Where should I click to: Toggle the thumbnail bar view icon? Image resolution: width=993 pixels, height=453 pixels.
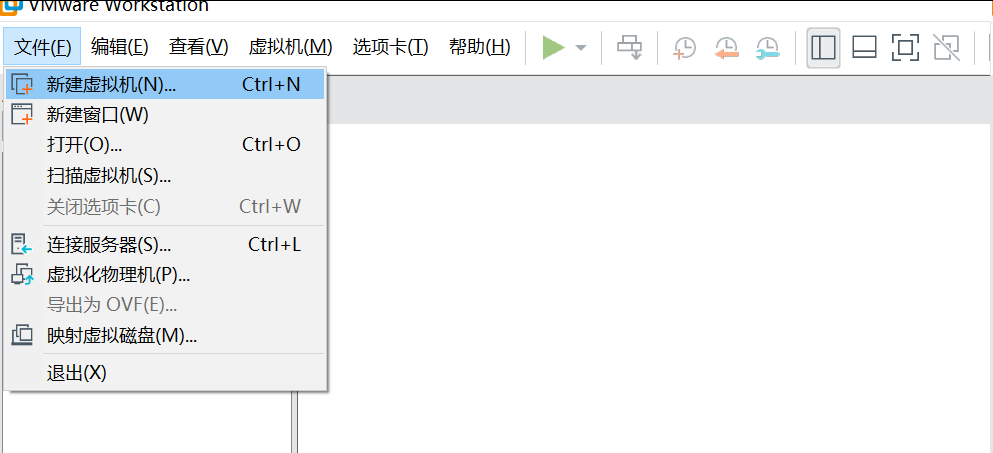tap(864, 48)
